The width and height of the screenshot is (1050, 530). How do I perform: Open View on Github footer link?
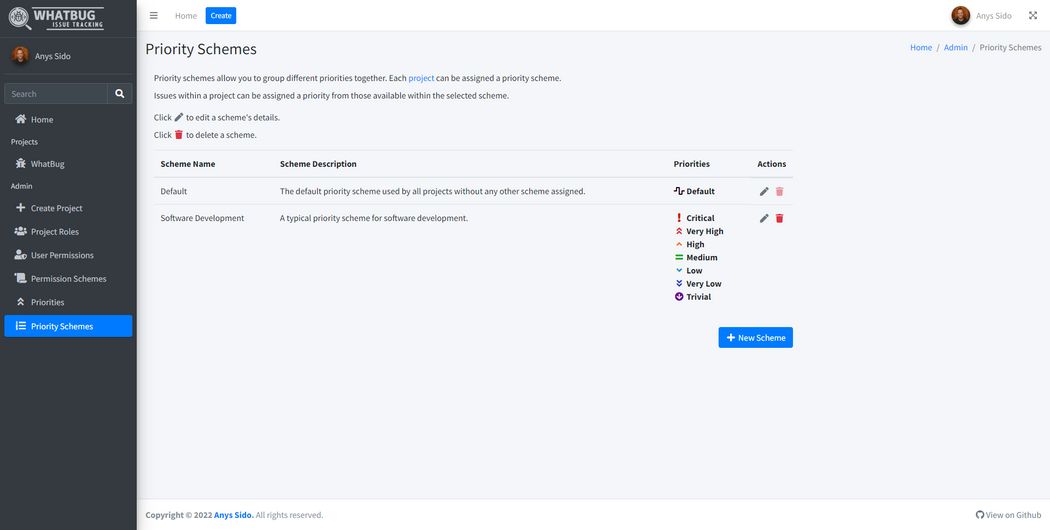click(1008, 515)
